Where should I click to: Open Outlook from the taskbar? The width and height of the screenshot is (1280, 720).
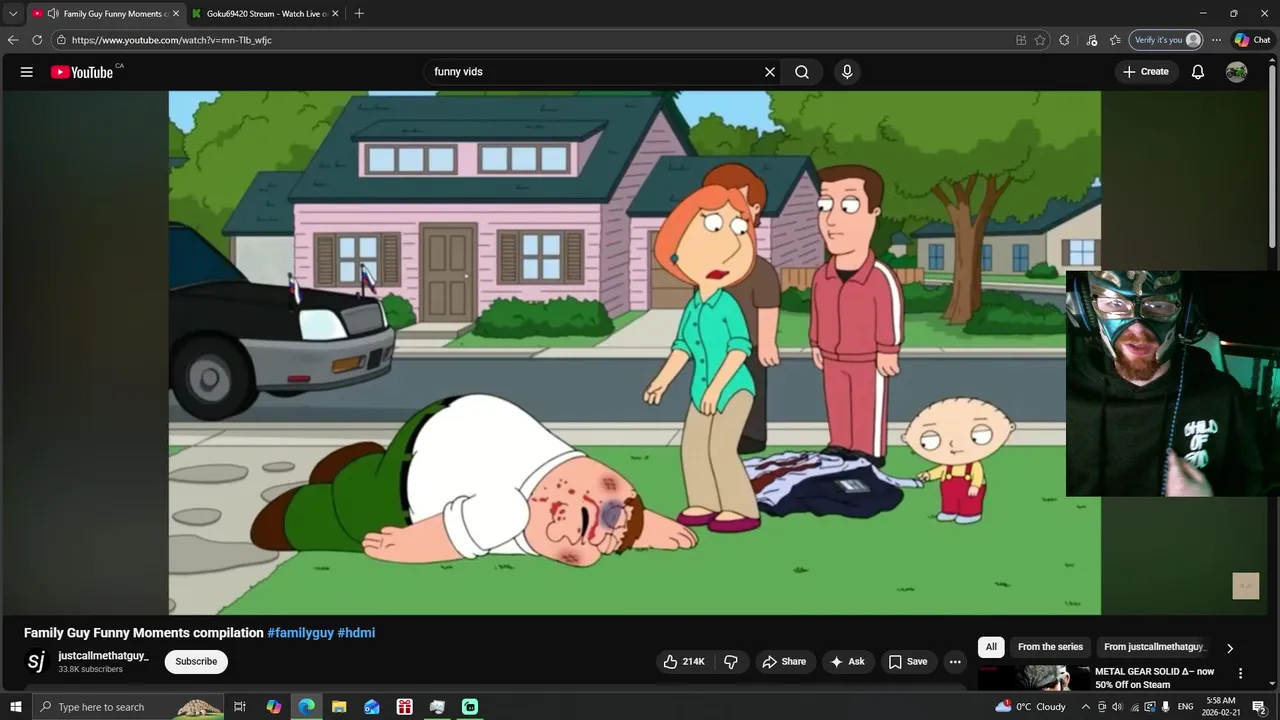pos(372,707)
